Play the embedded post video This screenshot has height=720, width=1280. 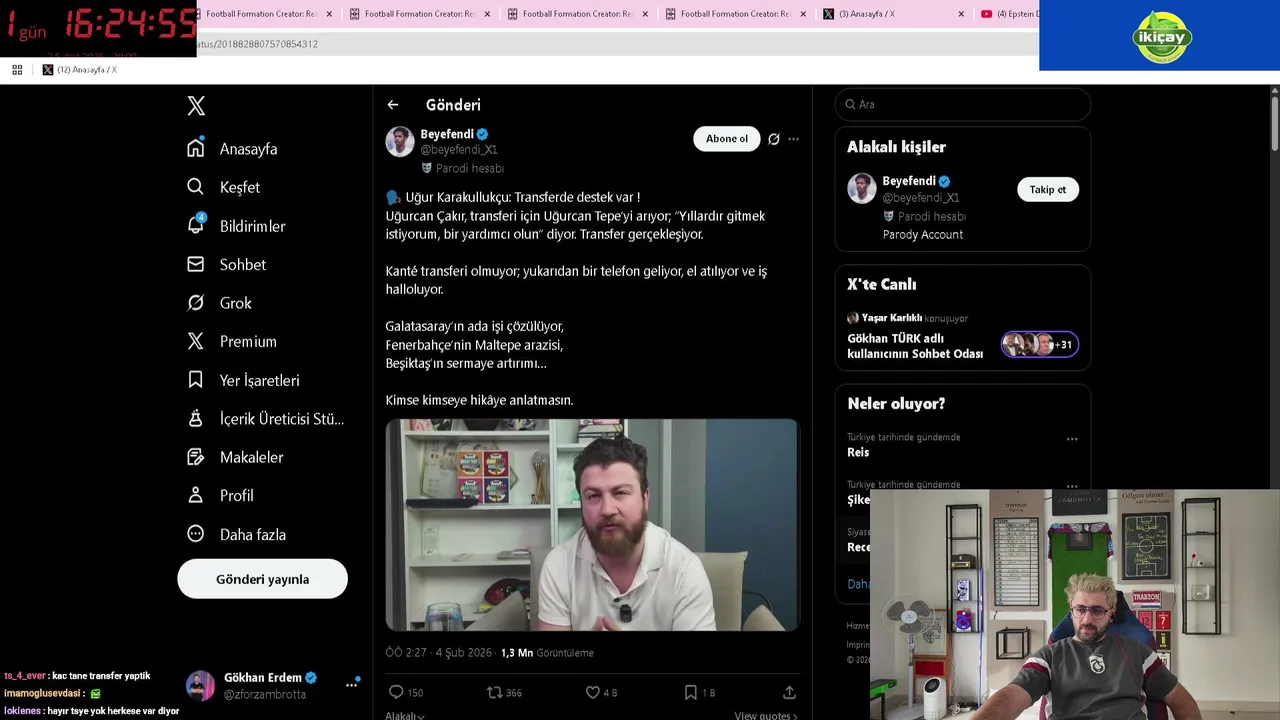592,525
